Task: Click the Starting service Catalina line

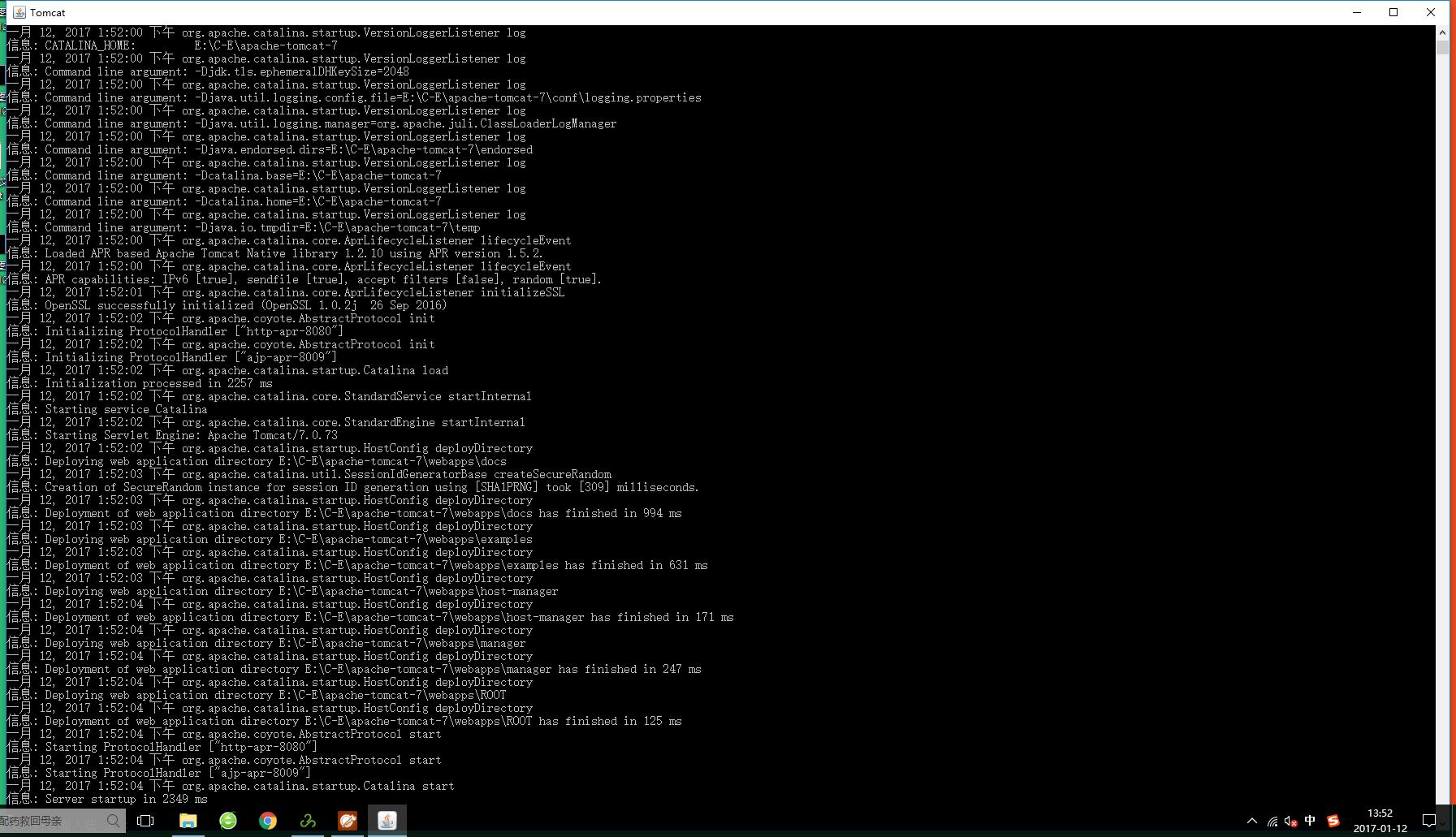Action: pyautogui.click(x=107, y=409)
